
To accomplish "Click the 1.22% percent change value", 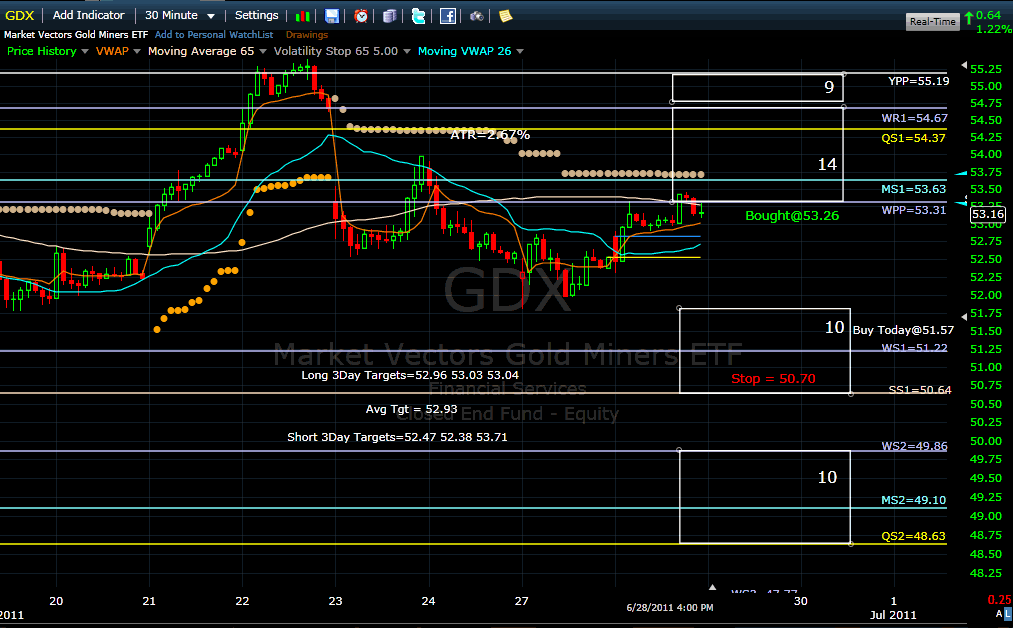I will (994, 29).
